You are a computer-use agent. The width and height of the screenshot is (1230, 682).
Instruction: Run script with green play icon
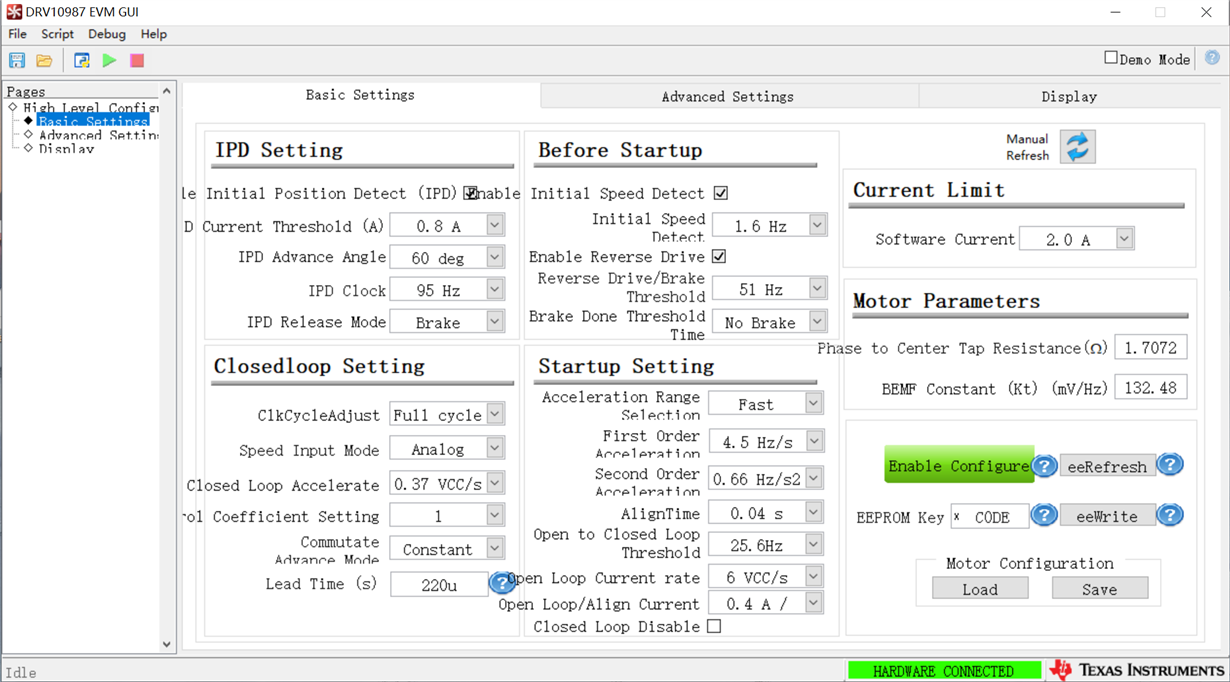coord(109,61)
